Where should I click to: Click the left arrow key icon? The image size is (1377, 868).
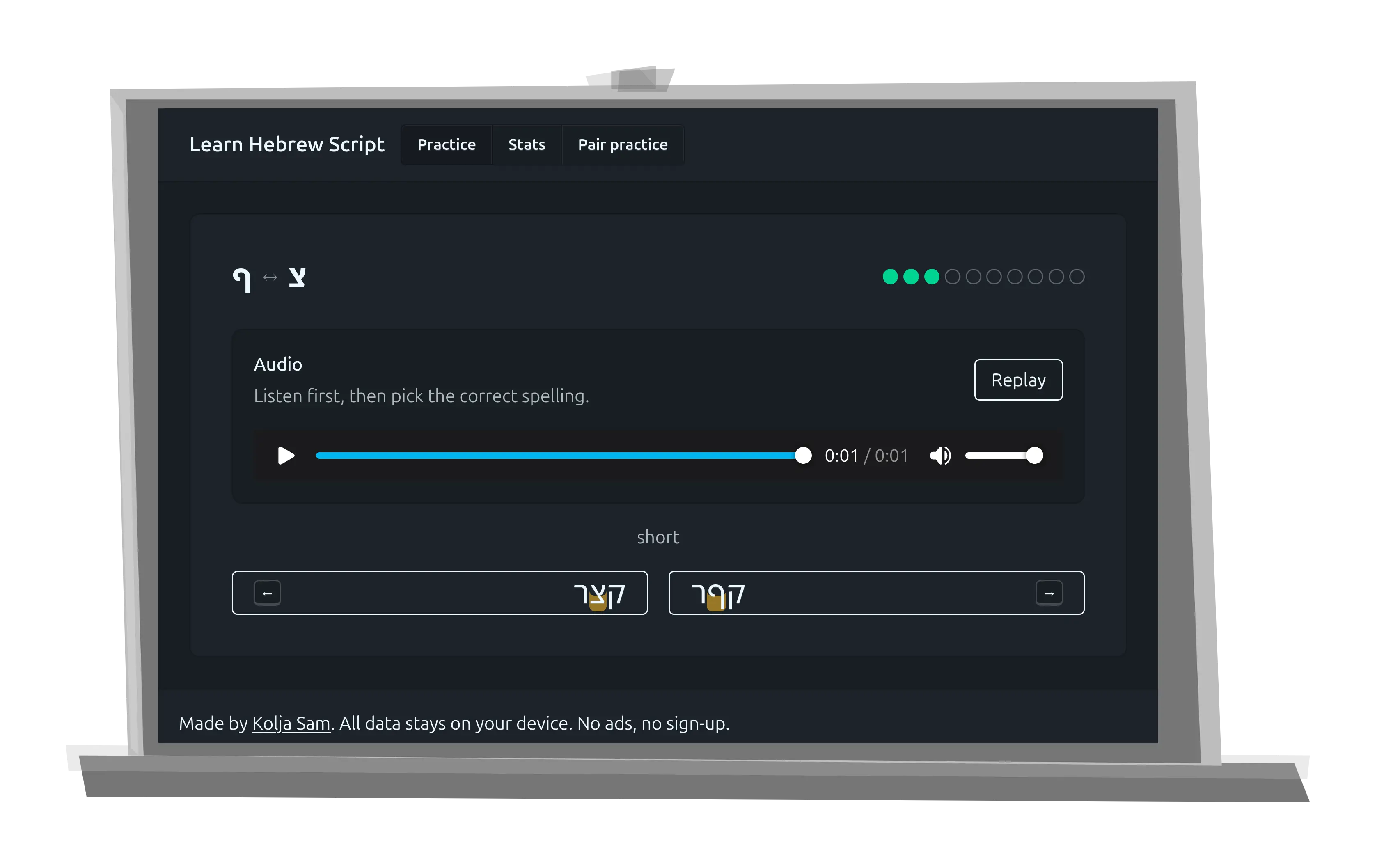pyautogui.click(x=267, y=593)
